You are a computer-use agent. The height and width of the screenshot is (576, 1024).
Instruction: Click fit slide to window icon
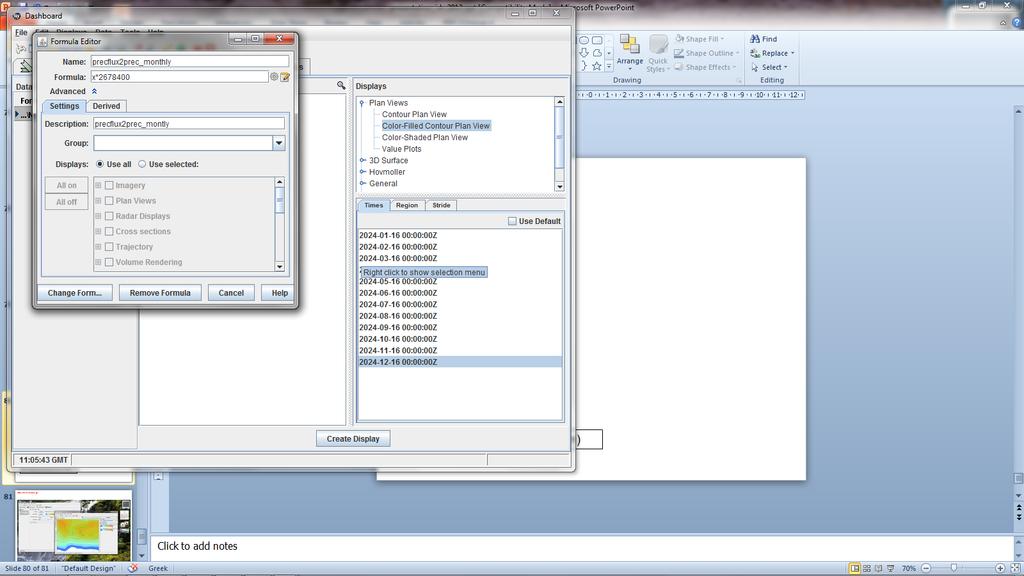(1016, 568)
